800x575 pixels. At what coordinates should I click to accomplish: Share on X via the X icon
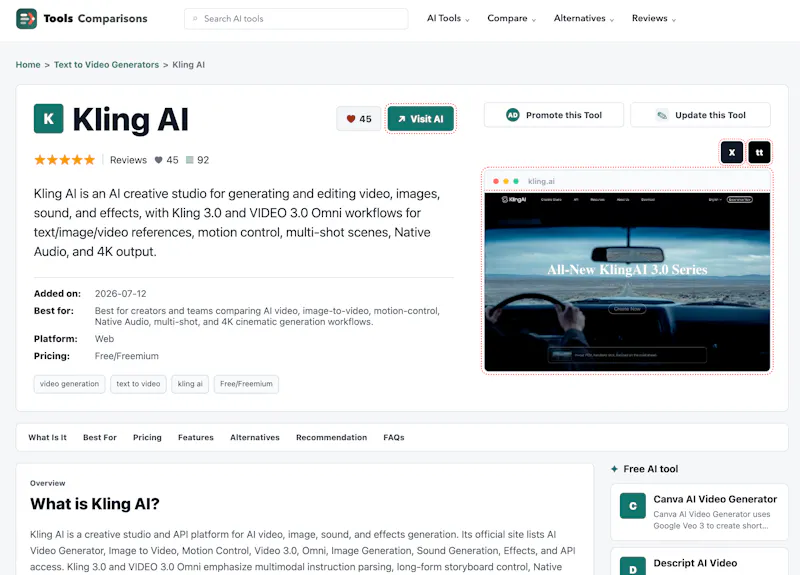tap(732, 152)
